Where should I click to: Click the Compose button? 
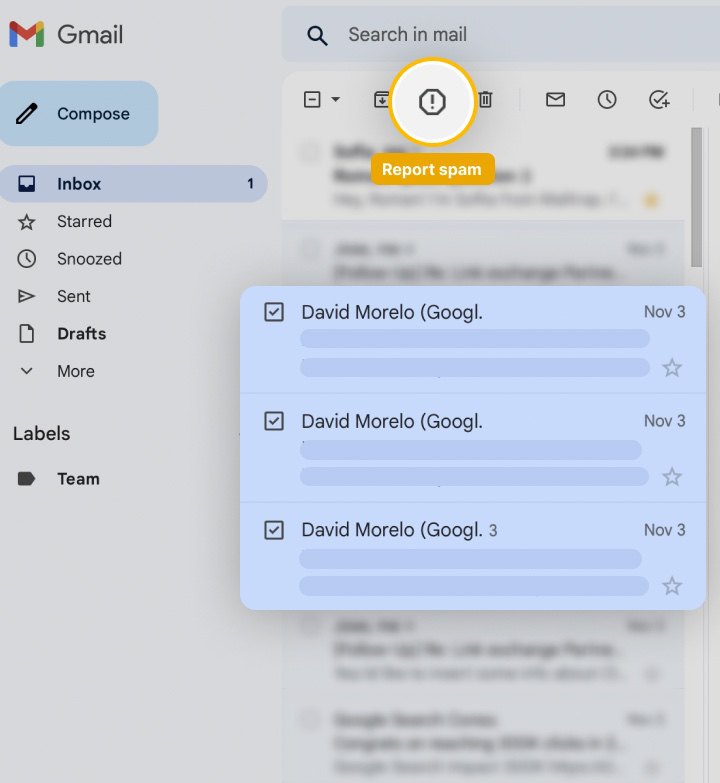pyautogui.click(x=79, y=114)
